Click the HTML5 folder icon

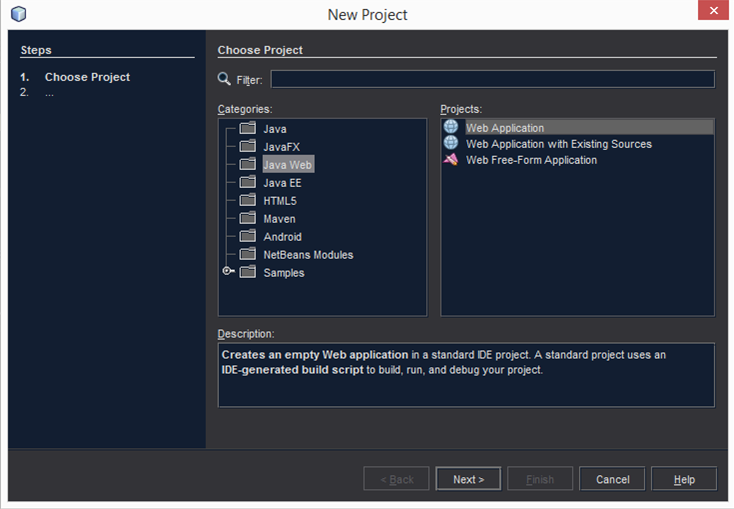coord(247,201)
